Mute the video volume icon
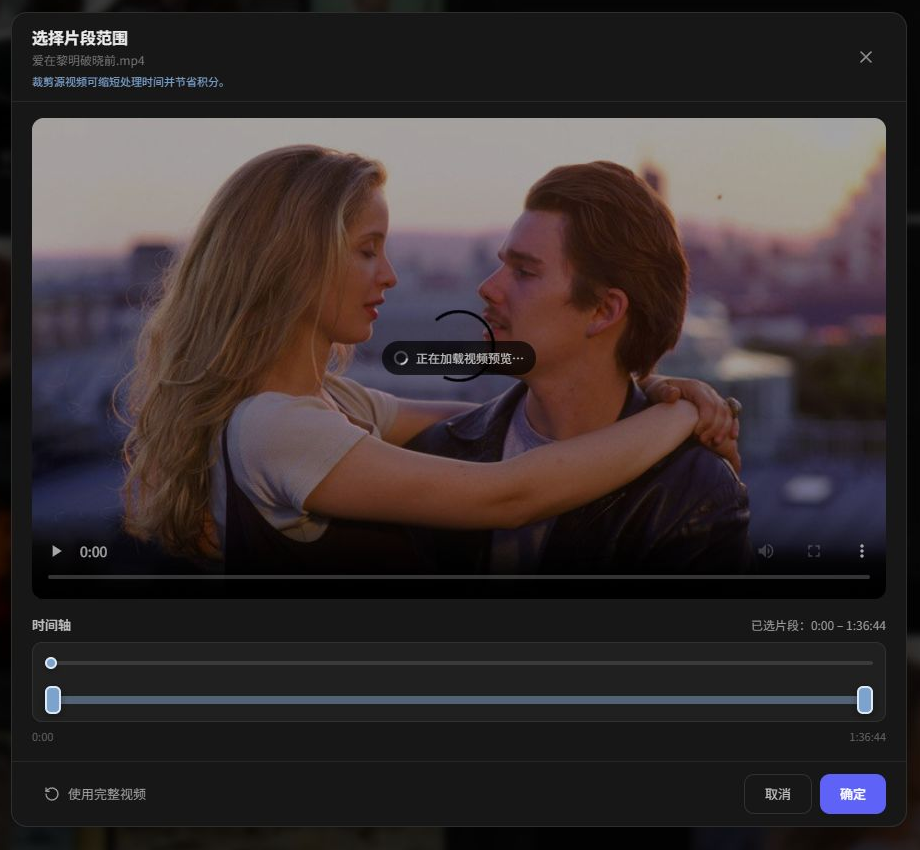 [766, 551]
